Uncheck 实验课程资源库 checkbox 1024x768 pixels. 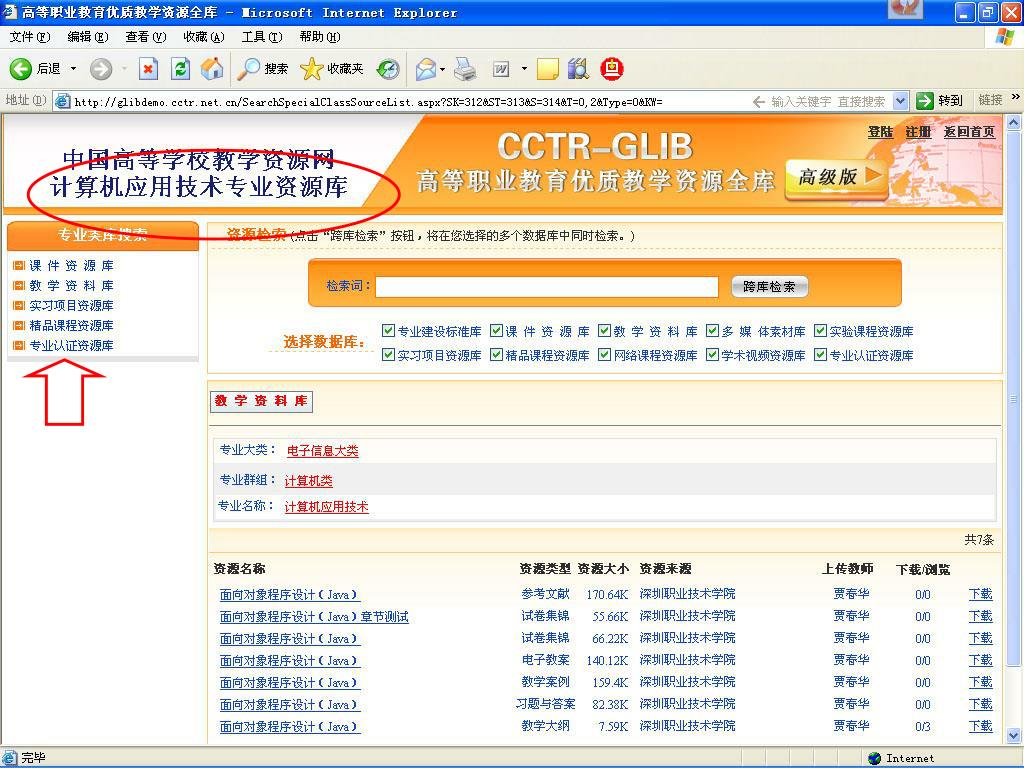pyautogui.click(x=820, y=330)
